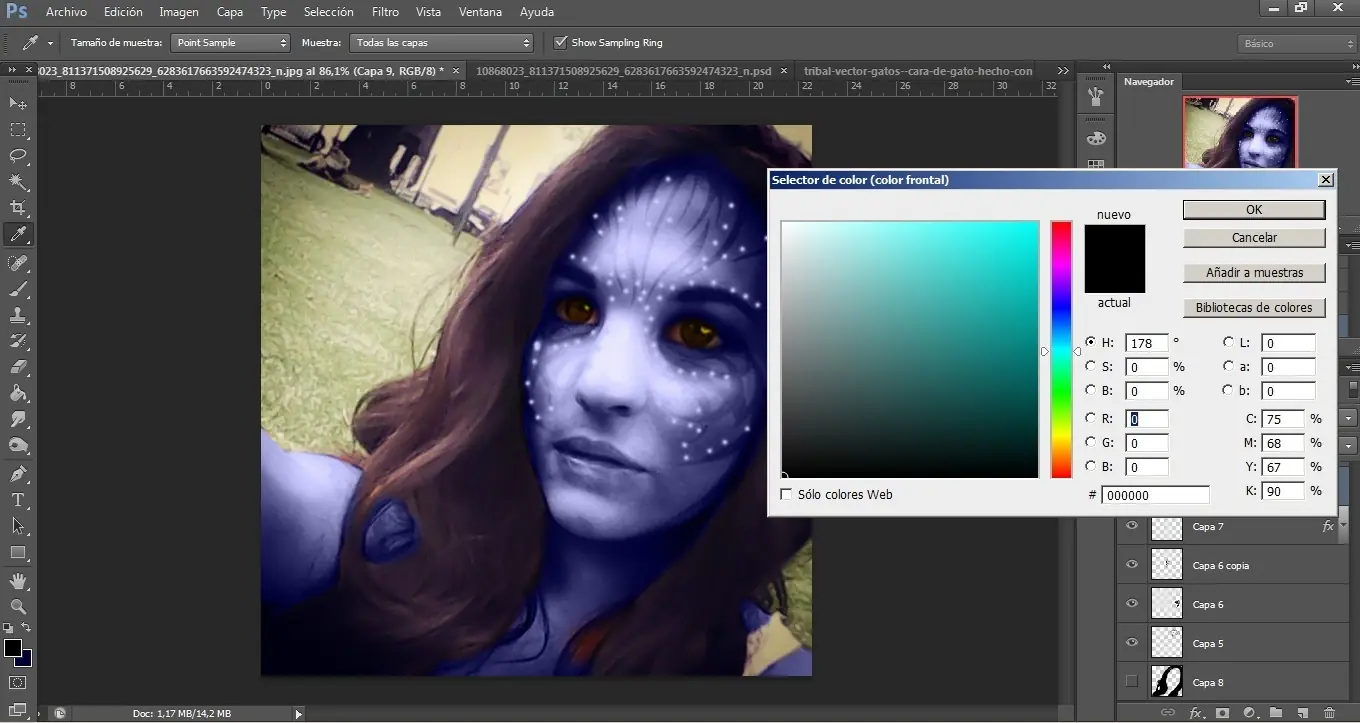Hide layer Capa 5 eye icon
The width and height of the screenshot is (1360, 723).
(1132, 643)
